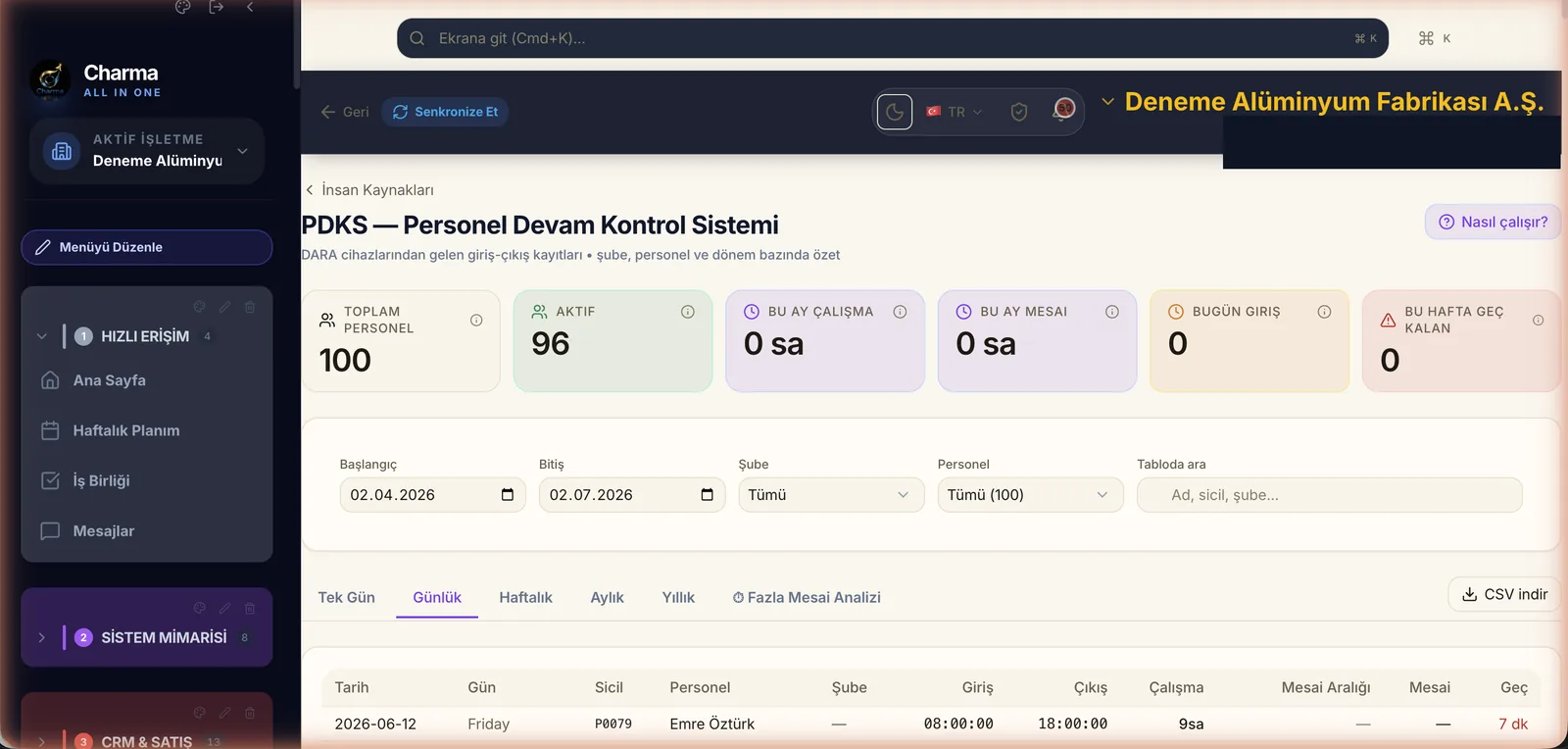Click the palette icon in SİSTEM MİMARİSİ group
Screen dimensions: 1568x749
(200, 608)
